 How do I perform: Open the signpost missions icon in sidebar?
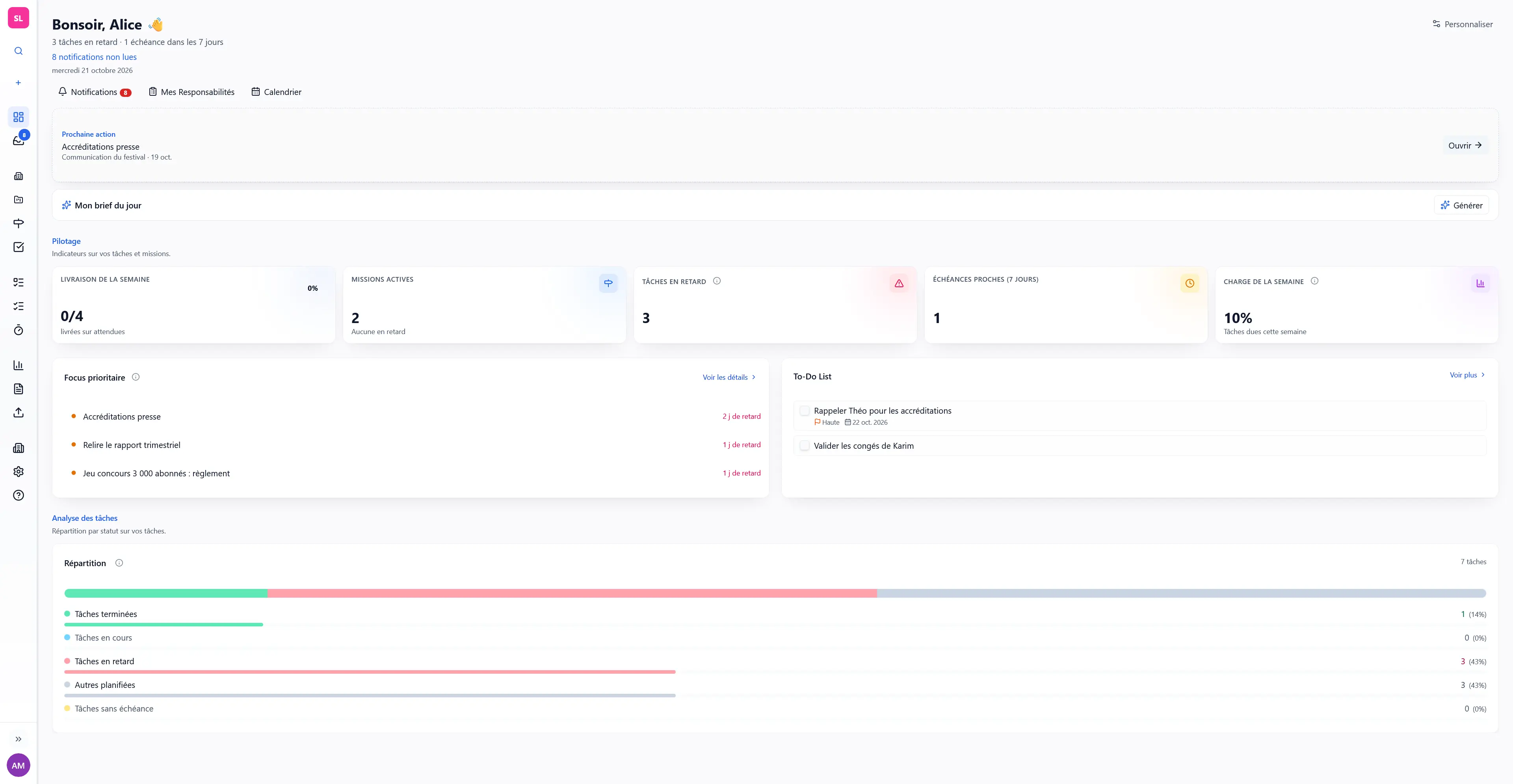pyautogui.click(x=18, y=223)
